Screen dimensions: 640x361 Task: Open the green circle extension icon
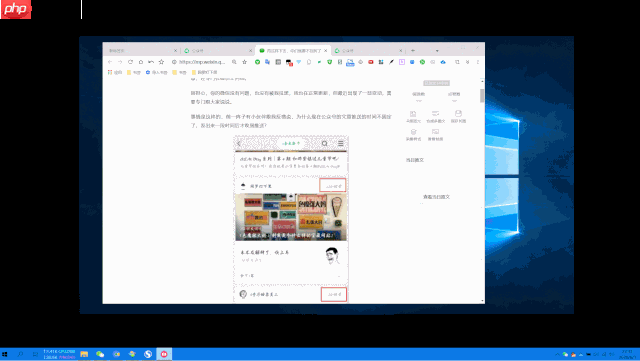[x=258, y=62]
